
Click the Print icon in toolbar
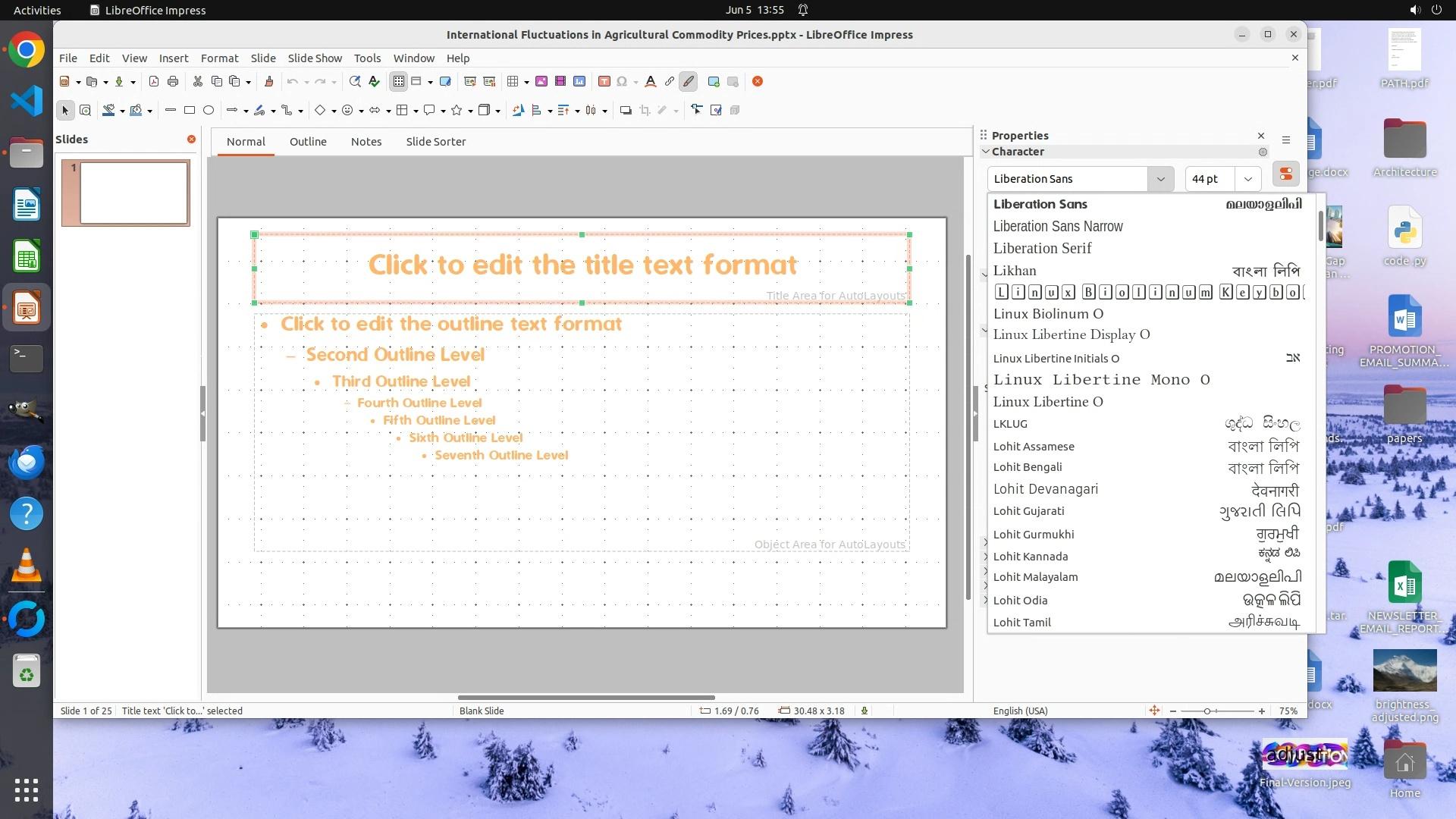tap(173, 82)
